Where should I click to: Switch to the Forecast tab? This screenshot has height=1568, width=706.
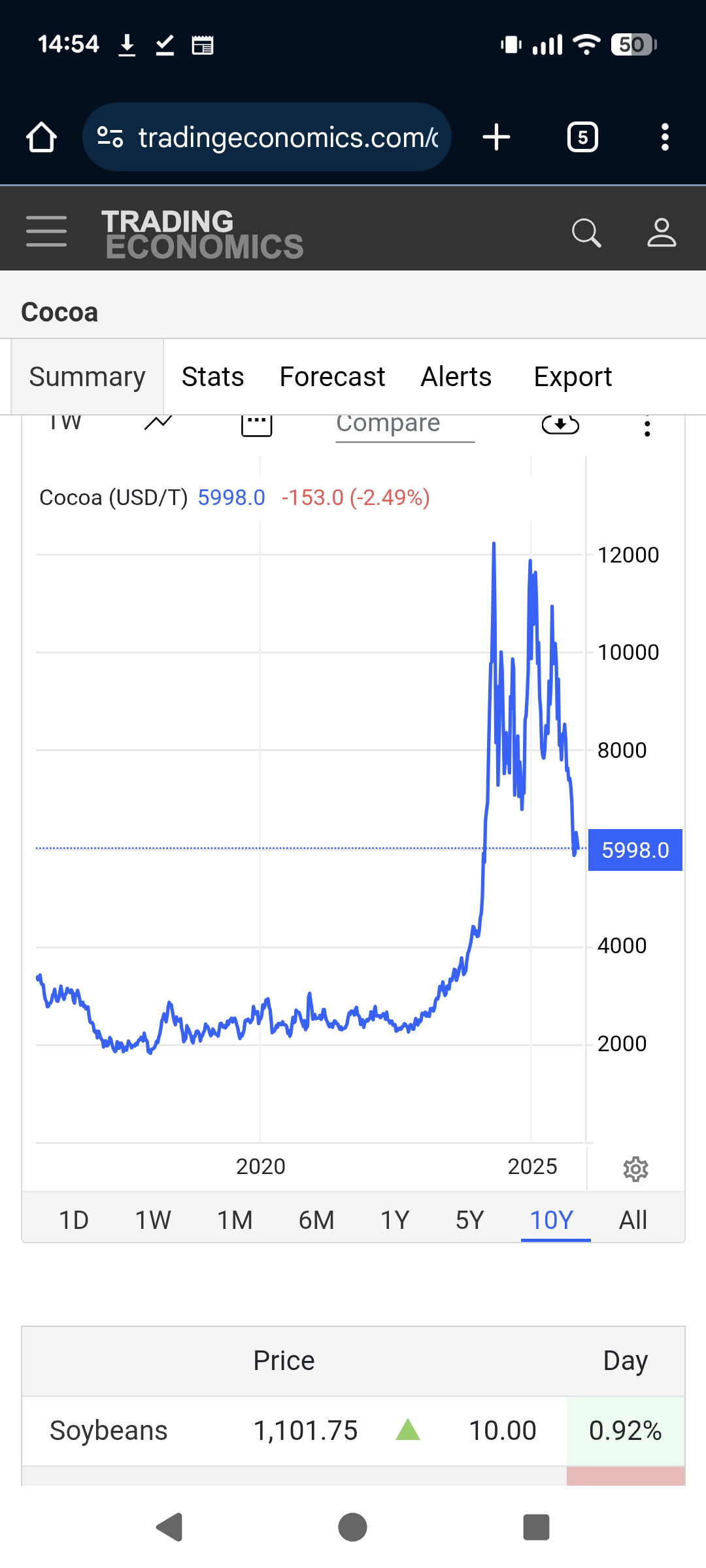point(332,377)
